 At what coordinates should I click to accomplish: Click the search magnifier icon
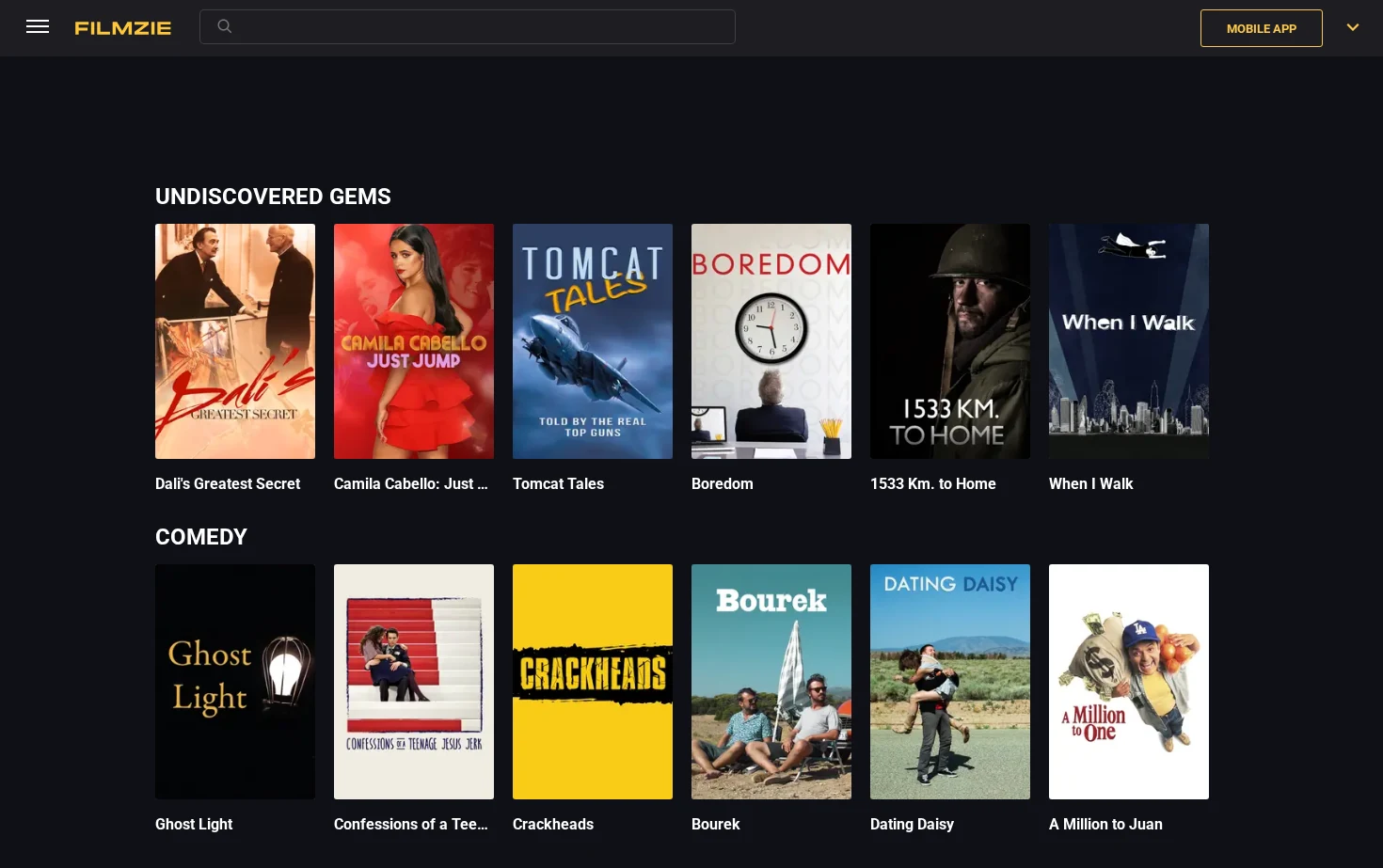coord(224,26)
